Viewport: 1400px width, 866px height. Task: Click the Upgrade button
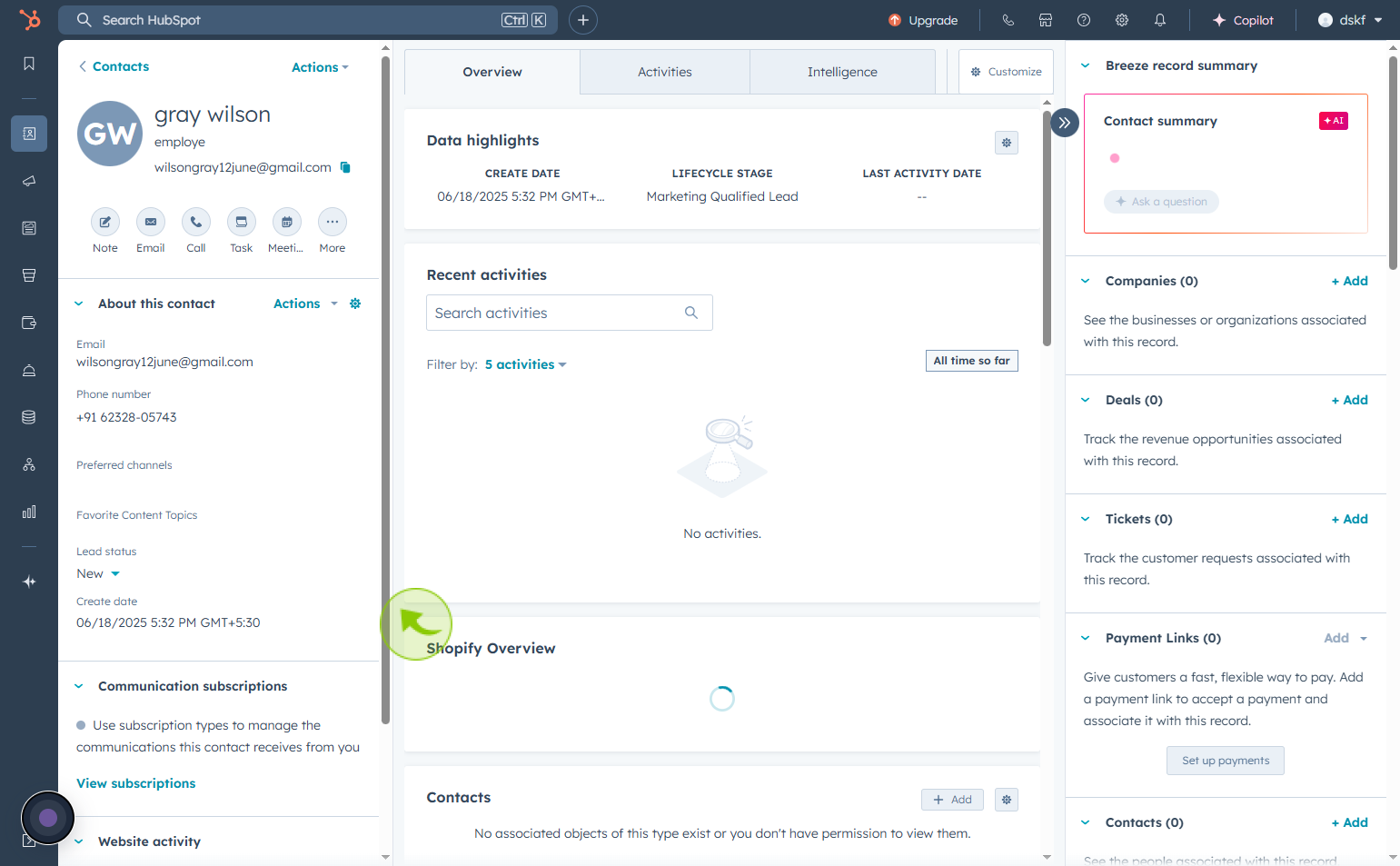pyautogui.click(x=923, y=20)
